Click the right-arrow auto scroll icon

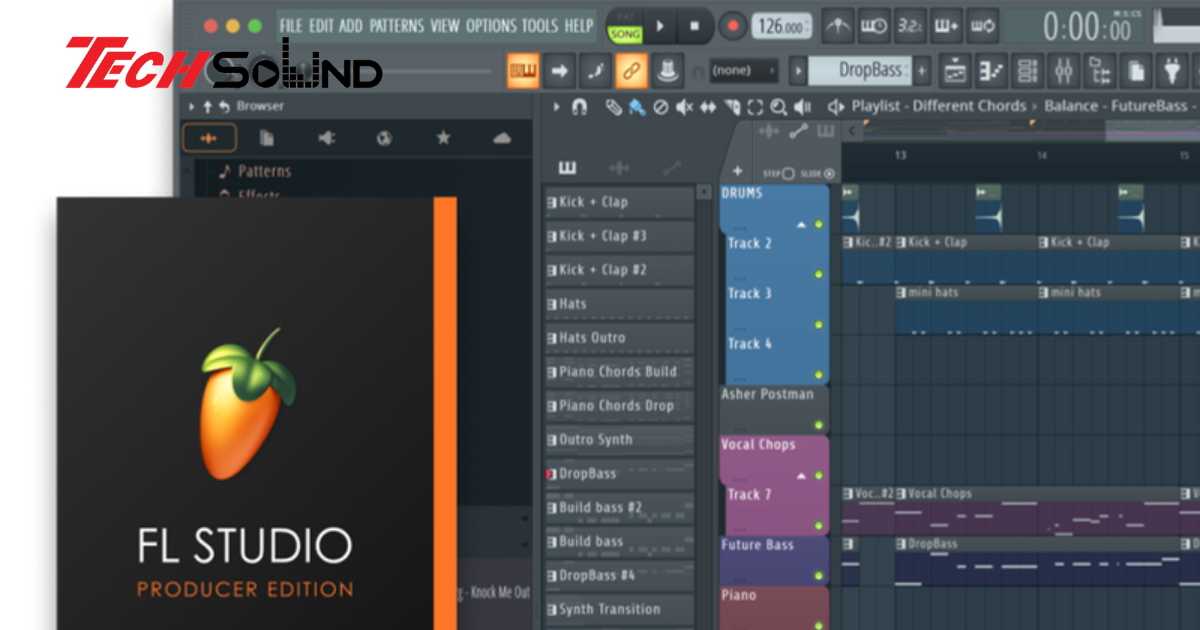[559, 71]
